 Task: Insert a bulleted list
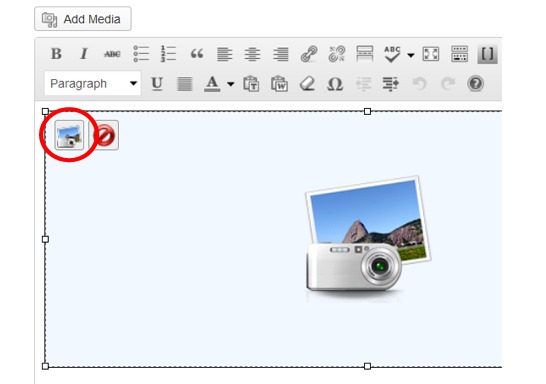coord(141,54)
